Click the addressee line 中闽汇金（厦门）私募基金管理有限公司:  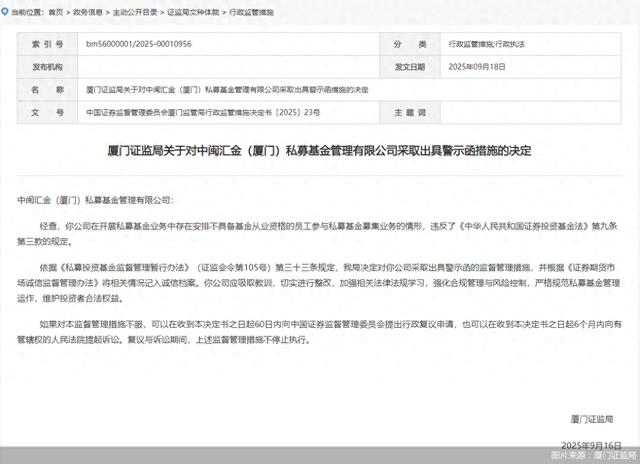click(x=95, y=200)
